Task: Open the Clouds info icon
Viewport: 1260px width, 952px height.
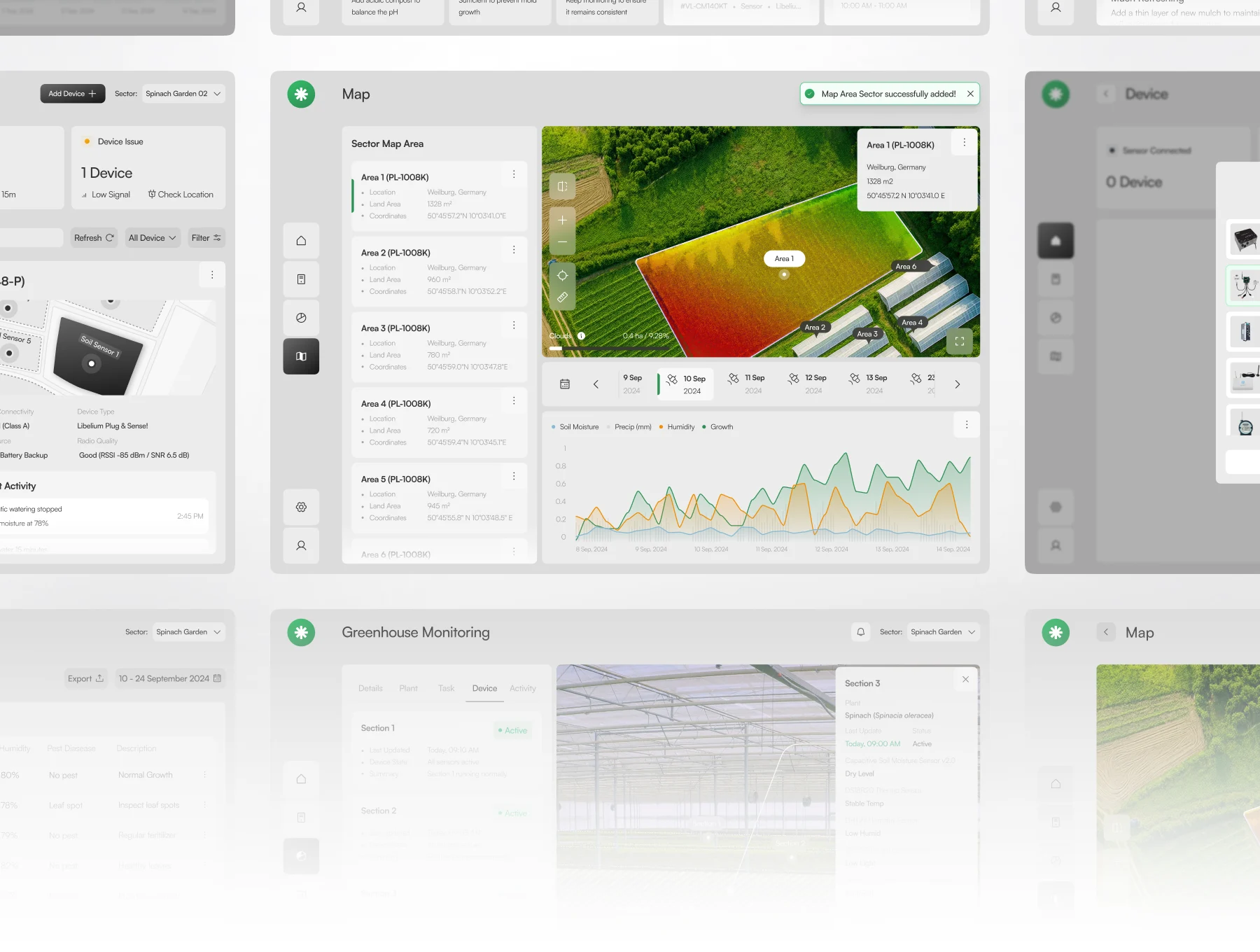Action: pos(581,336)
